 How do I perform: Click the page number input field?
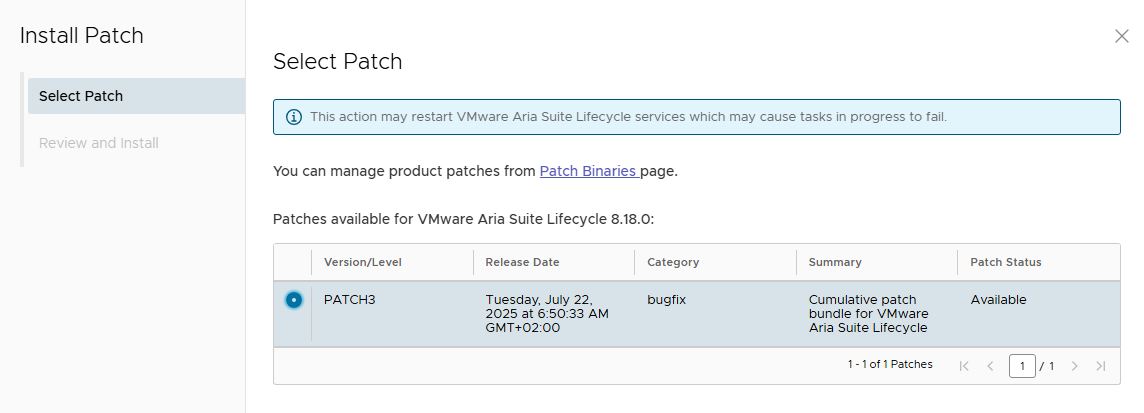pyautogui.click(x=1022, y=366)
